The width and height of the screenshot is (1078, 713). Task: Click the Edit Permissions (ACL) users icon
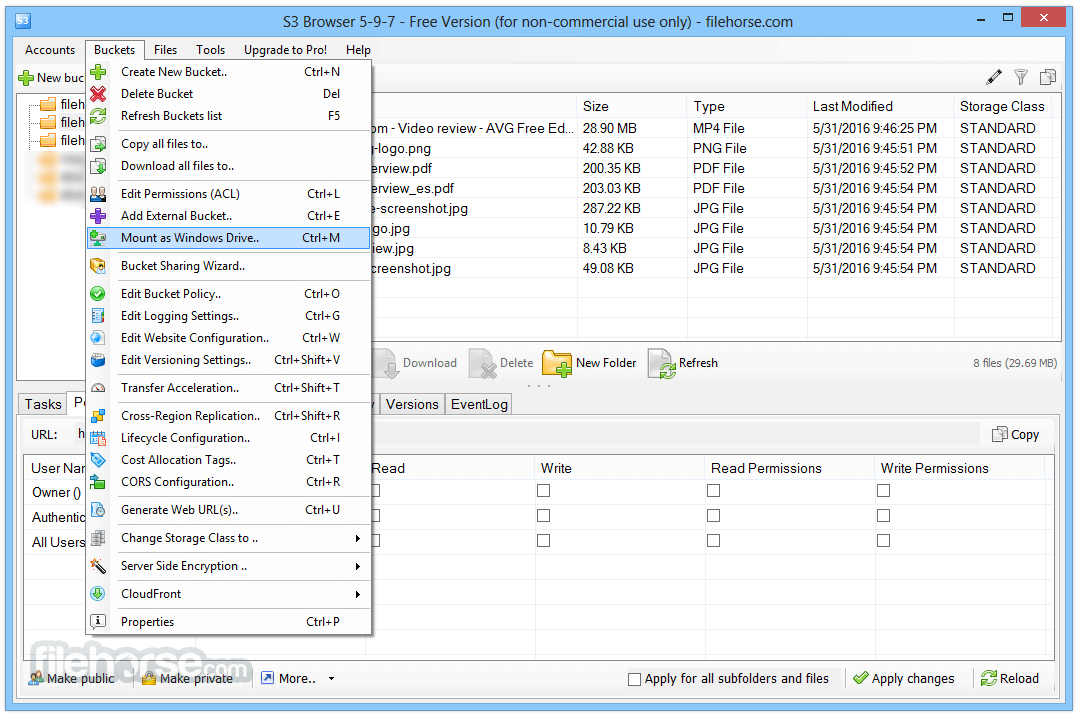click(98, 194)
